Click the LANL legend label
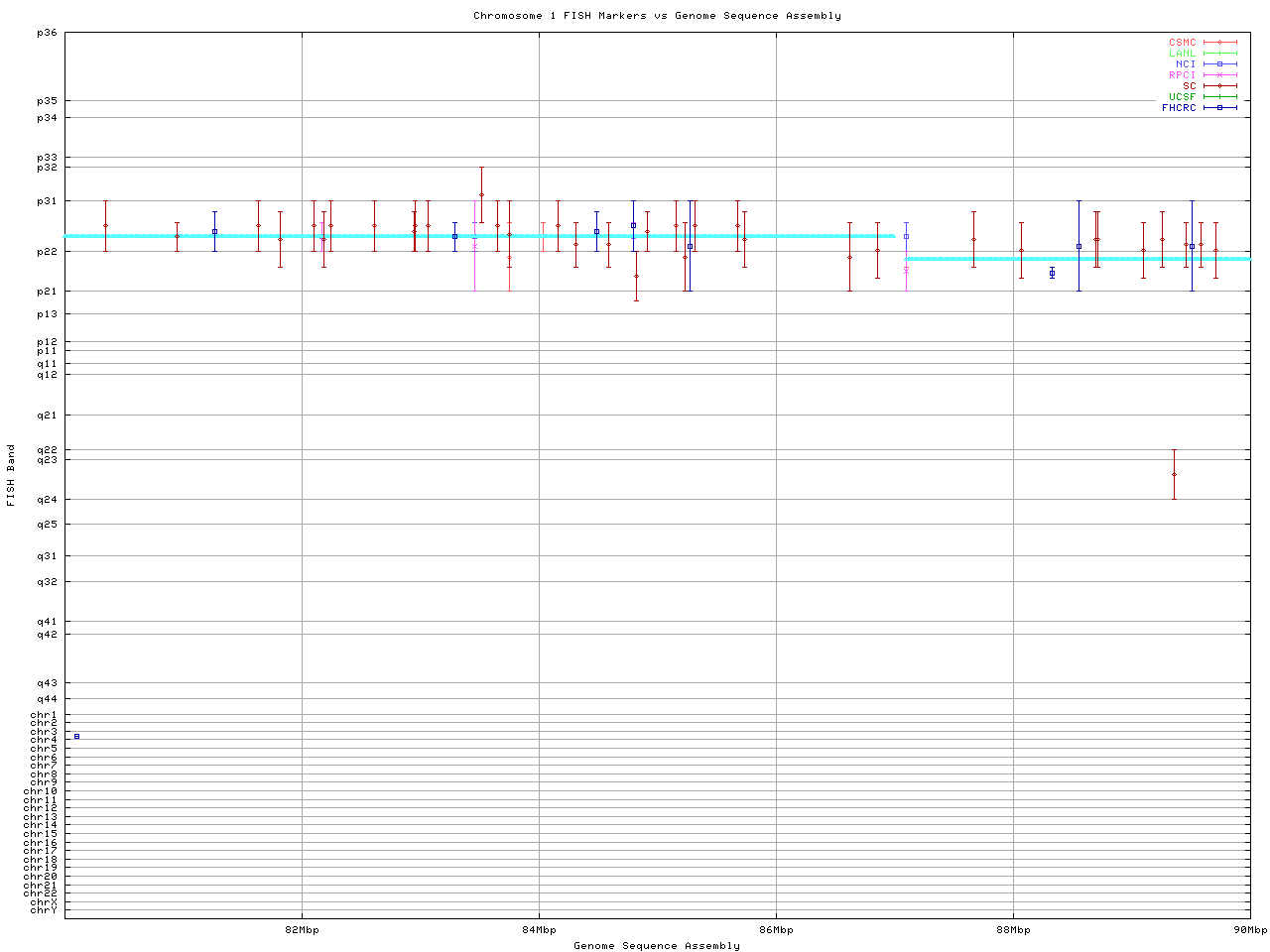 pyautogui.click(x=1182, y=54)
